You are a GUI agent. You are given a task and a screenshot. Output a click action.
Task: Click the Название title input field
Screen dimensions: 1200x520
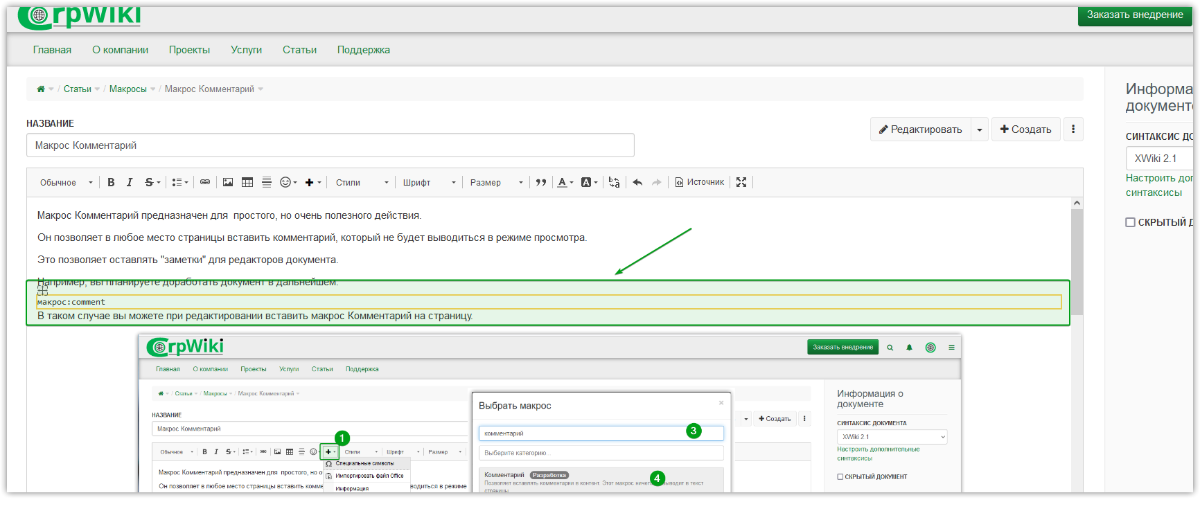point(330,146)
